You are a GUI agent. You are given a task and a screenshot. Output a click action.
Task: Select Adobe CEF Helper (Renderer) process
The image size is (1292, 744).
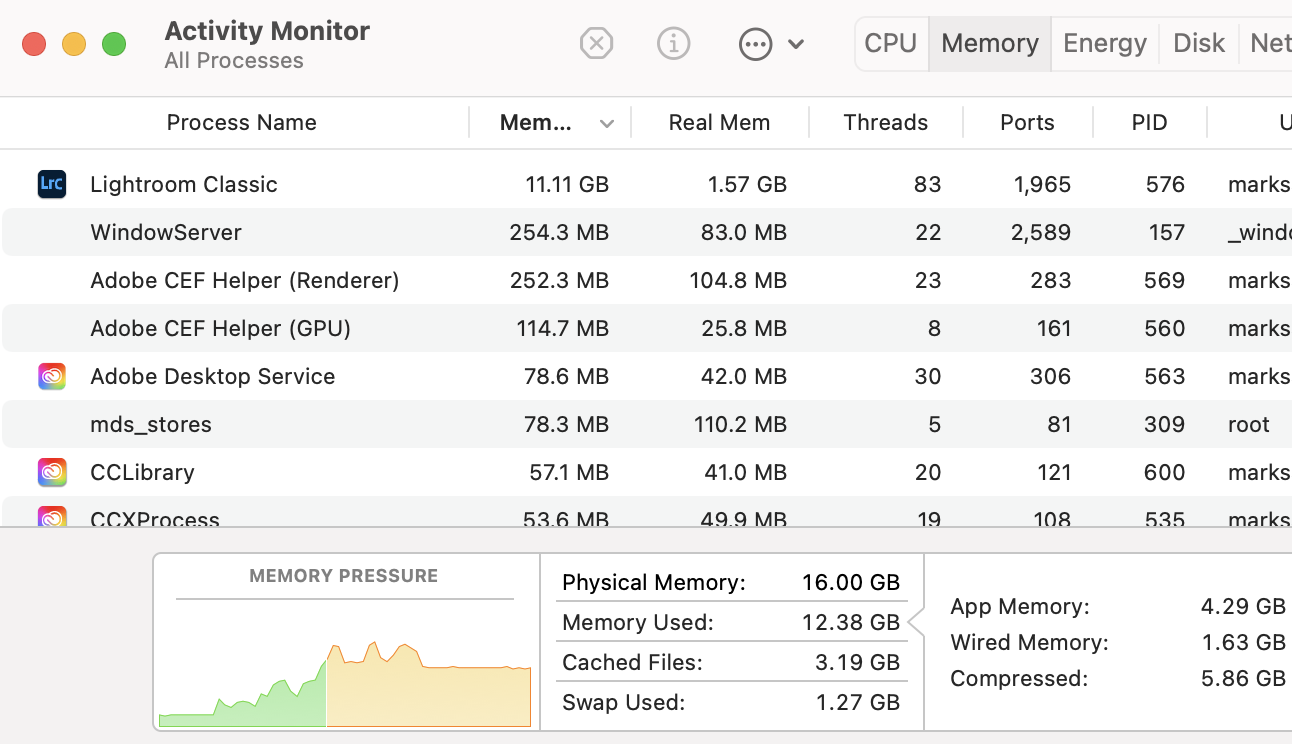click(245, 280)
